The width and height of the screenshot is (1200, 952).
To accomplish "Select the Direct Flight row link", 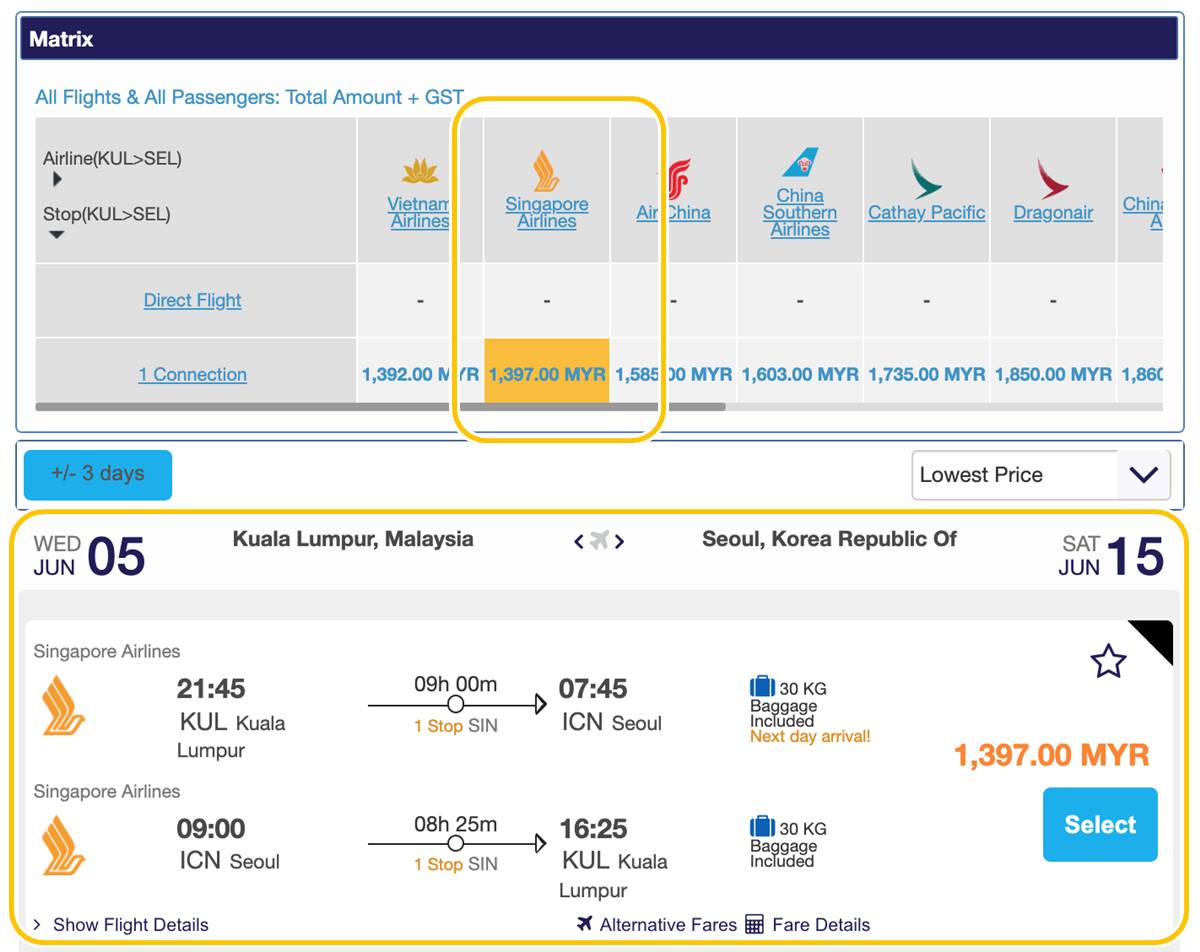I will point(193,300).
